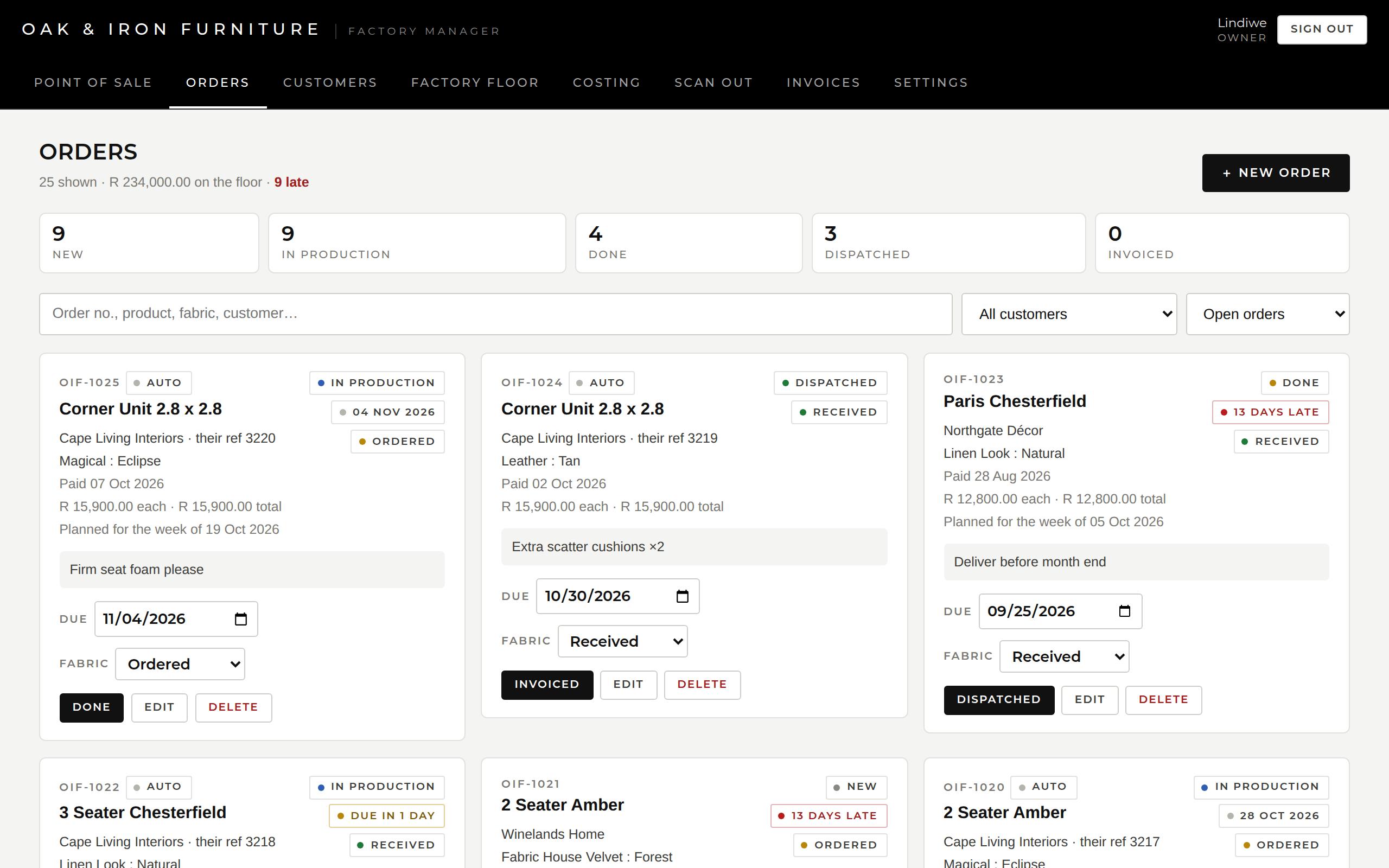1389x868 pixels.
Task: Edit order OIF-1025
Action: [x=159, y=707]
